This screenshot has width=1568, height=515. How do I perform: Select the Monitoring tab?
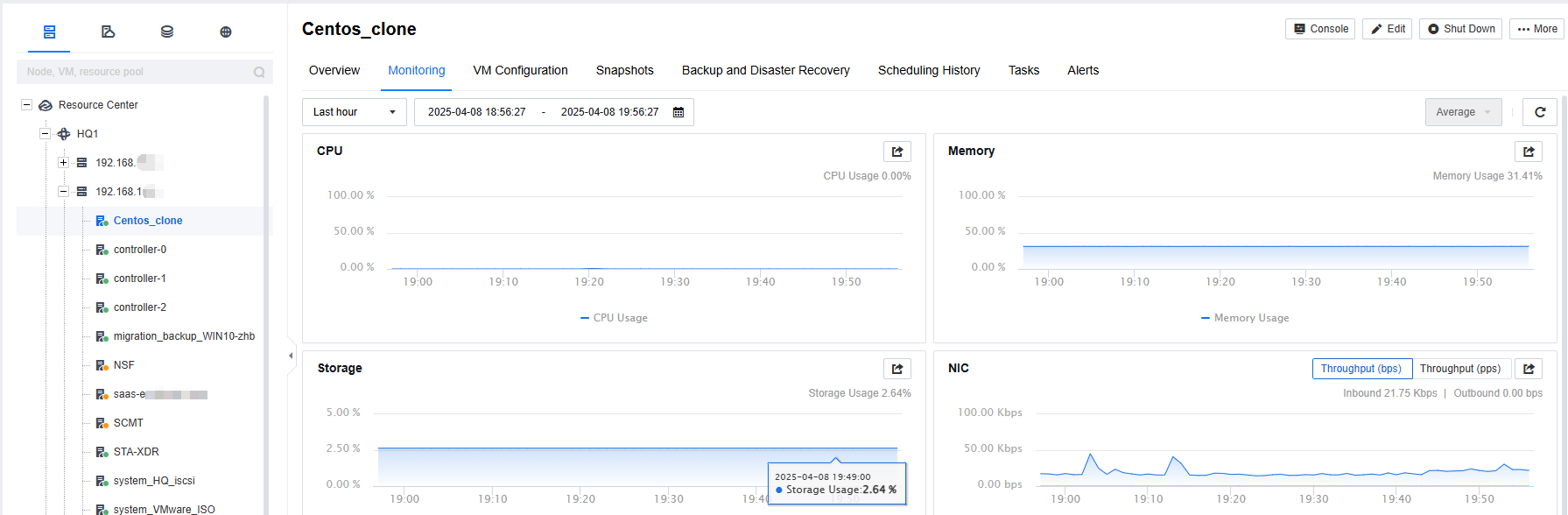[x=417, y=70]
